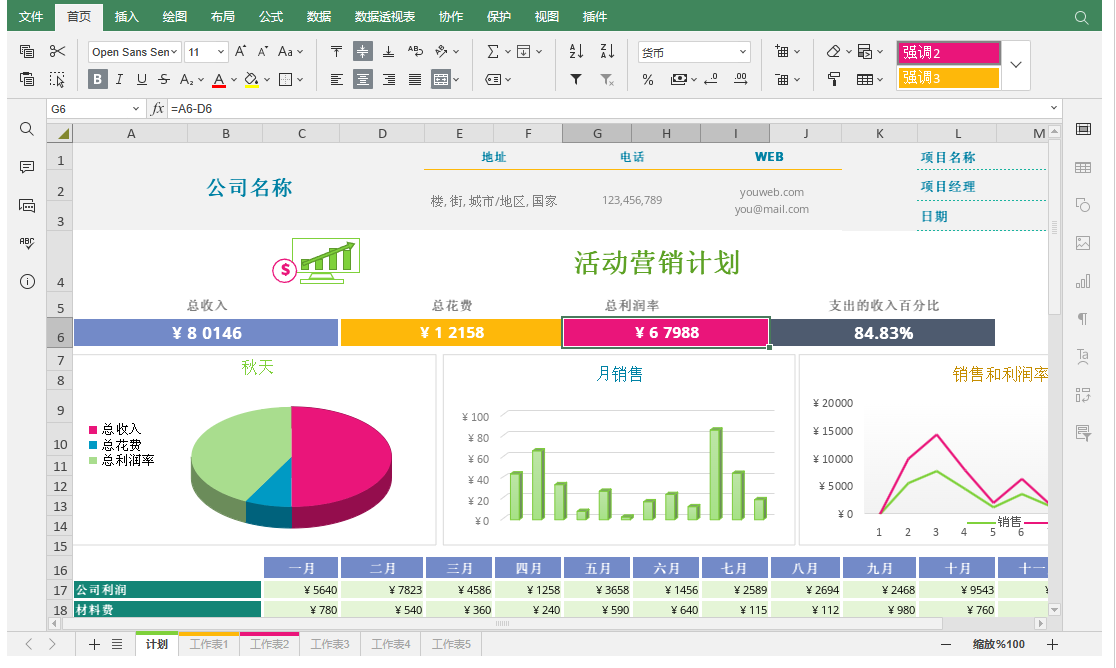The height and width of the screenshot is (668, 1116).
Task: Apply percent style format
Action: [x=648, y=79]
